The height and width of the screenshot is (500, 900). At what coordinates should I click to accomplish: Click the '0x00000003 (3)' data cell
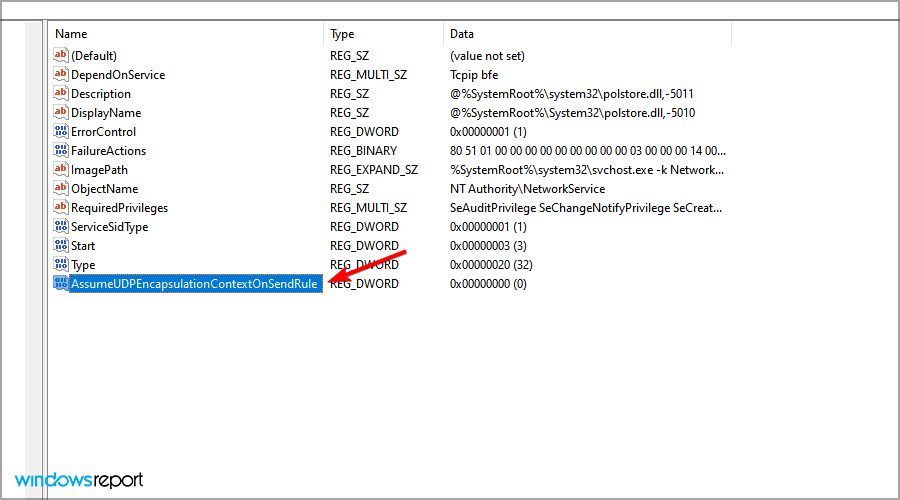click(488, 246)
